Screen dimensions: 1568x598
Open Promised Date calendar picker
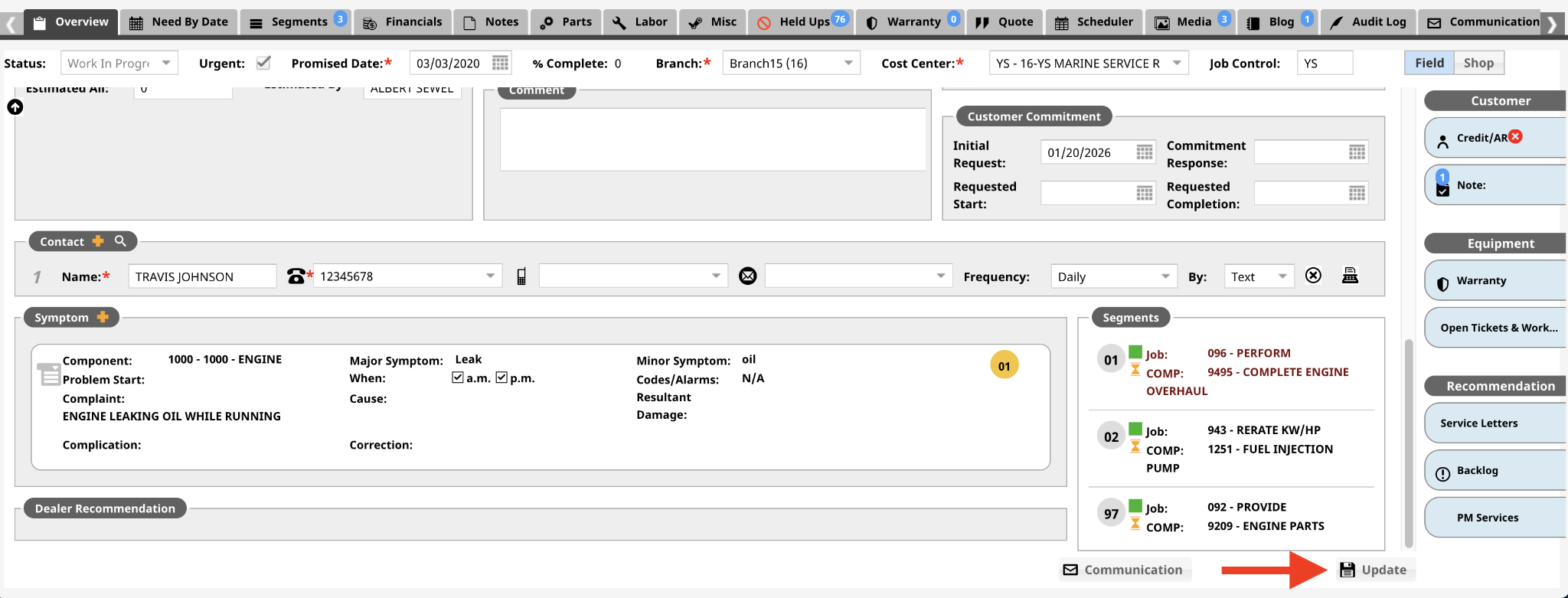pos(500,63)
